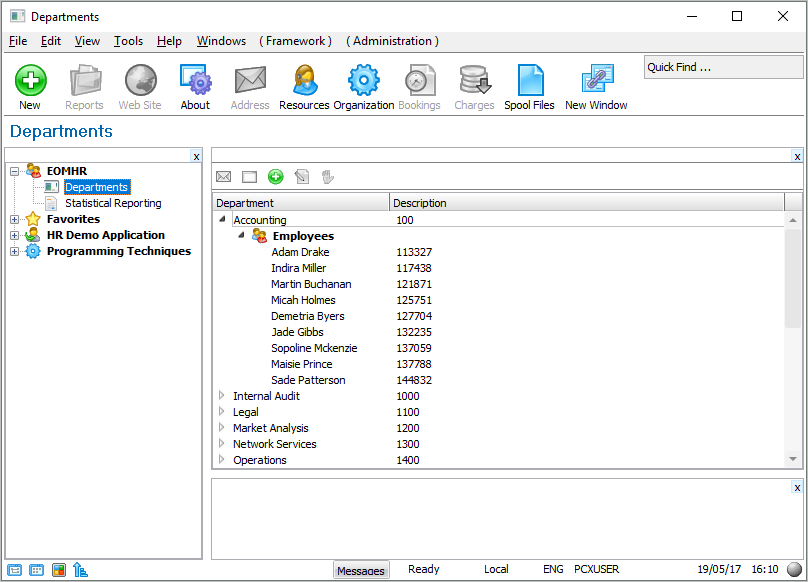Expand the Favorites tree node
This screenshot has height=582, width=808.
(x=14, y=220)
